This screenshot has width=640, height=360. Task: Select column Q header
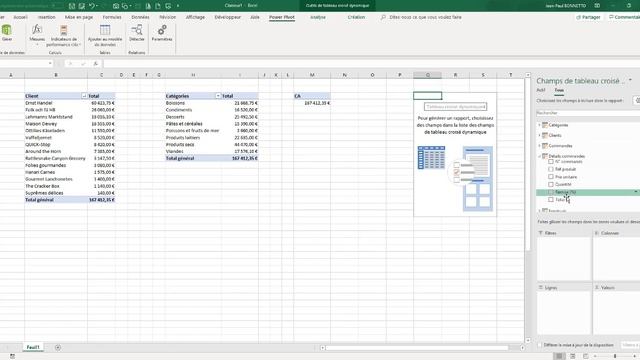click(427, 75)
